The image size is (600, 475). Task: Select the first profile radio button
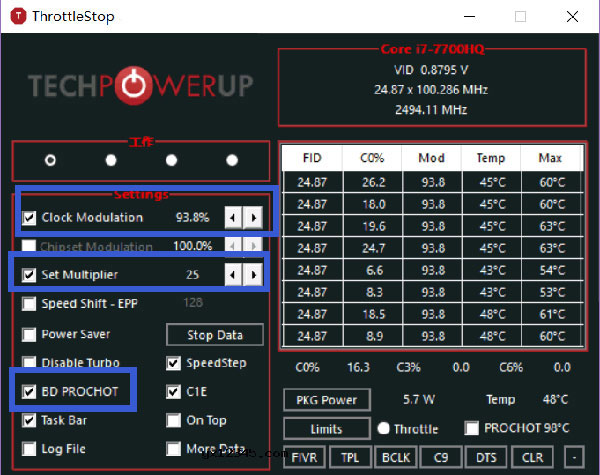50,160
